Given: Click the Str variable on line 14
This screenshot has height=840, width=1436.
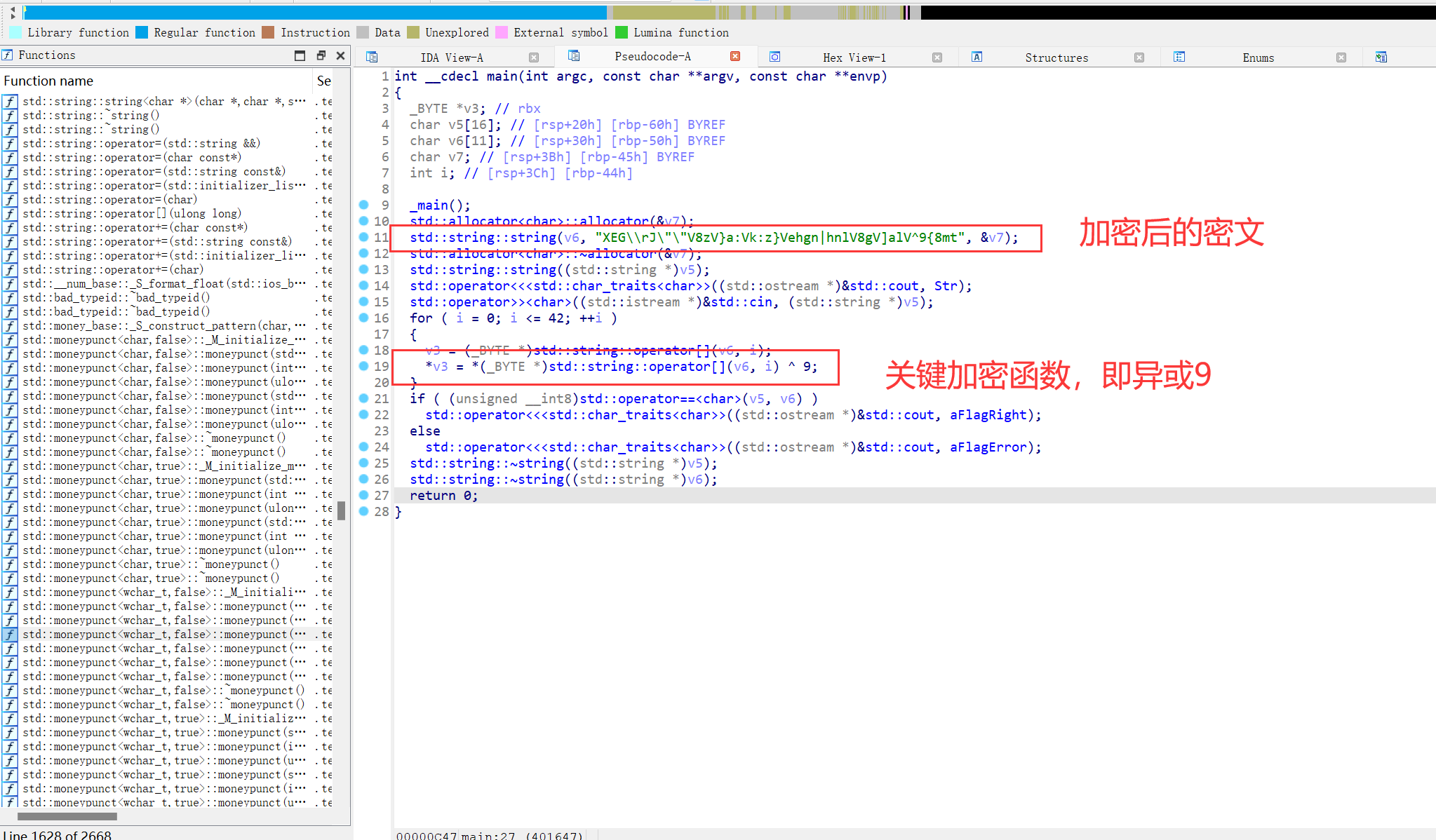Looking at the screenshot, I should 945,286.
